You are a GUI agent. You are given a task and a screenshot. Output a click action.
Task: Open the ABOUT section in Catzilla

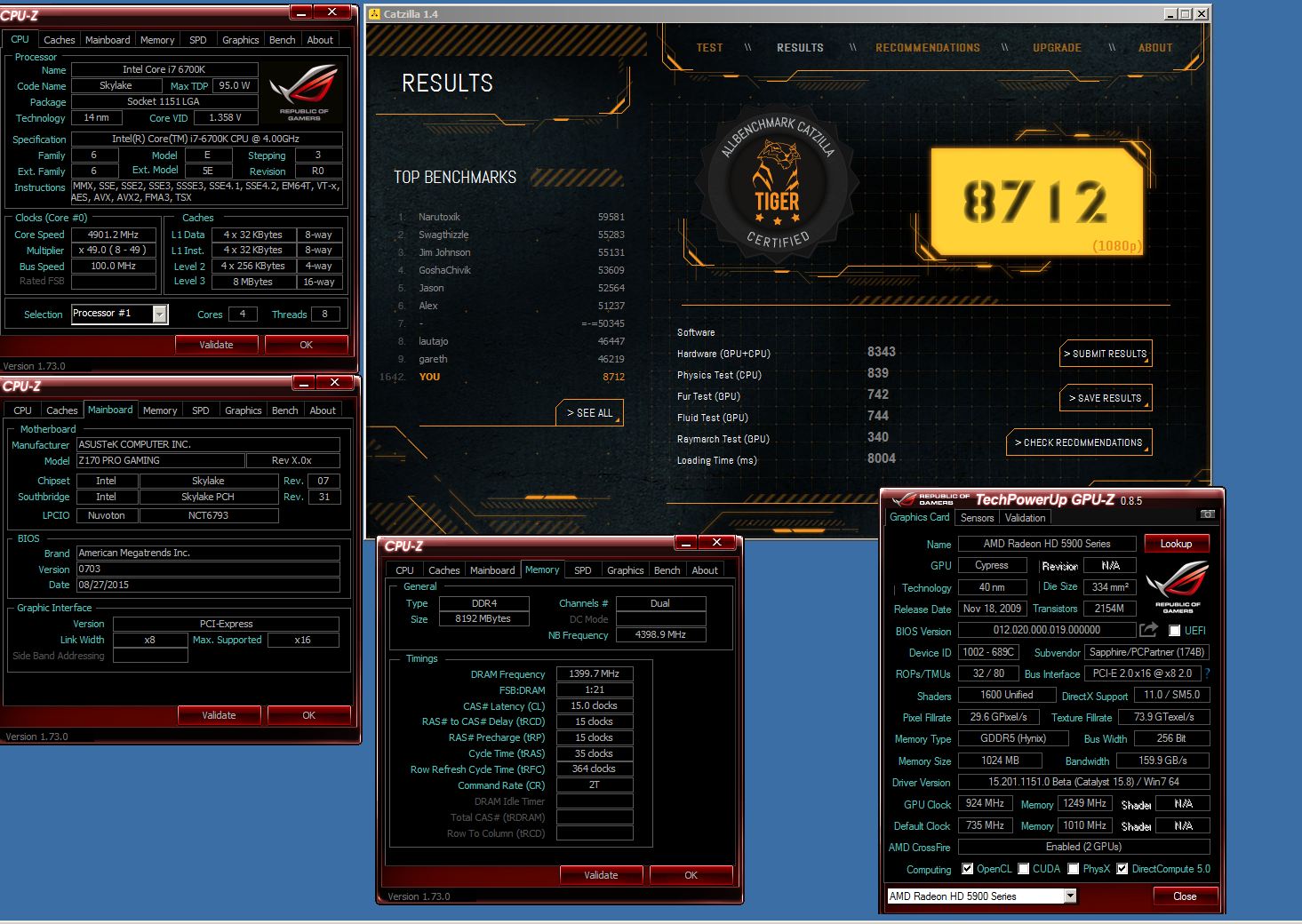pos(1155,48)
